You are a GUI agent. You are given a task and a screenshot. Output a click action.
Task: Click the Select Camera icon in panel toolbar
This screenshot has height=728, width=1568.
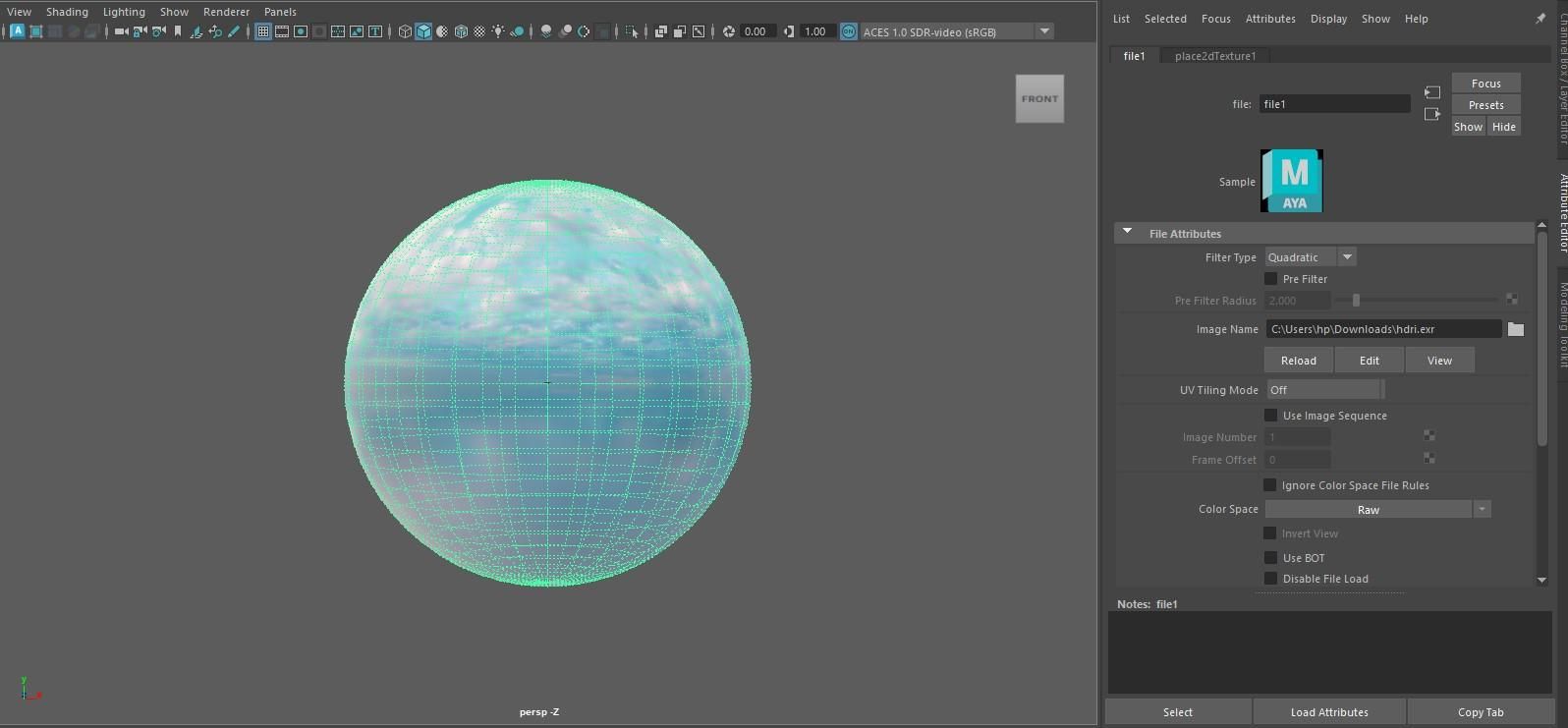pos(122,31)
